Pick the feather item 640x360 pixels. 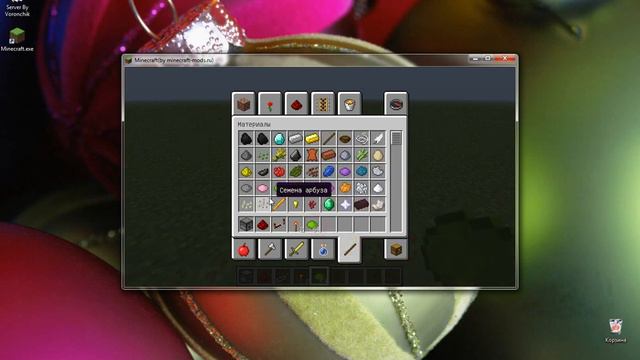coord(378,138)
